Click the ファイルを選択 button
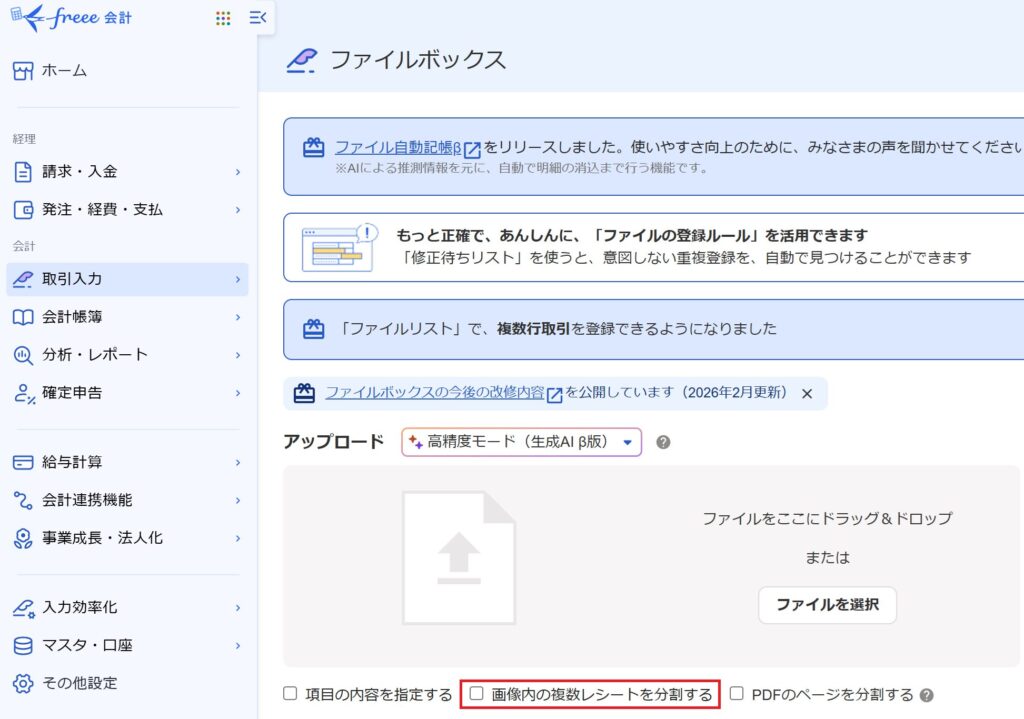Viewport: 1024px width, 719px height. coord(827,605)
